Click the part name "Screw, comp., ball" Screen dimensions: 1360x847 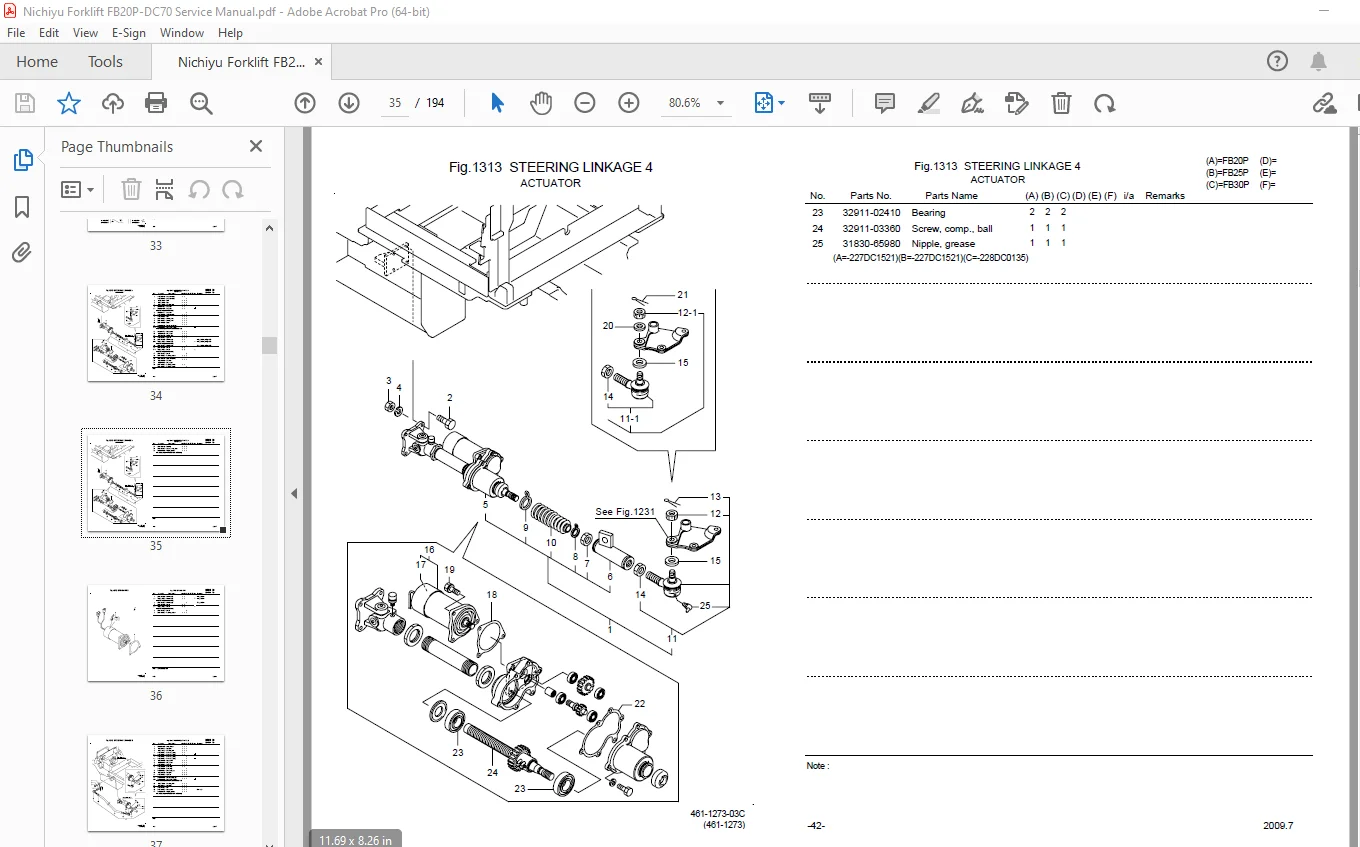point(952,229)
